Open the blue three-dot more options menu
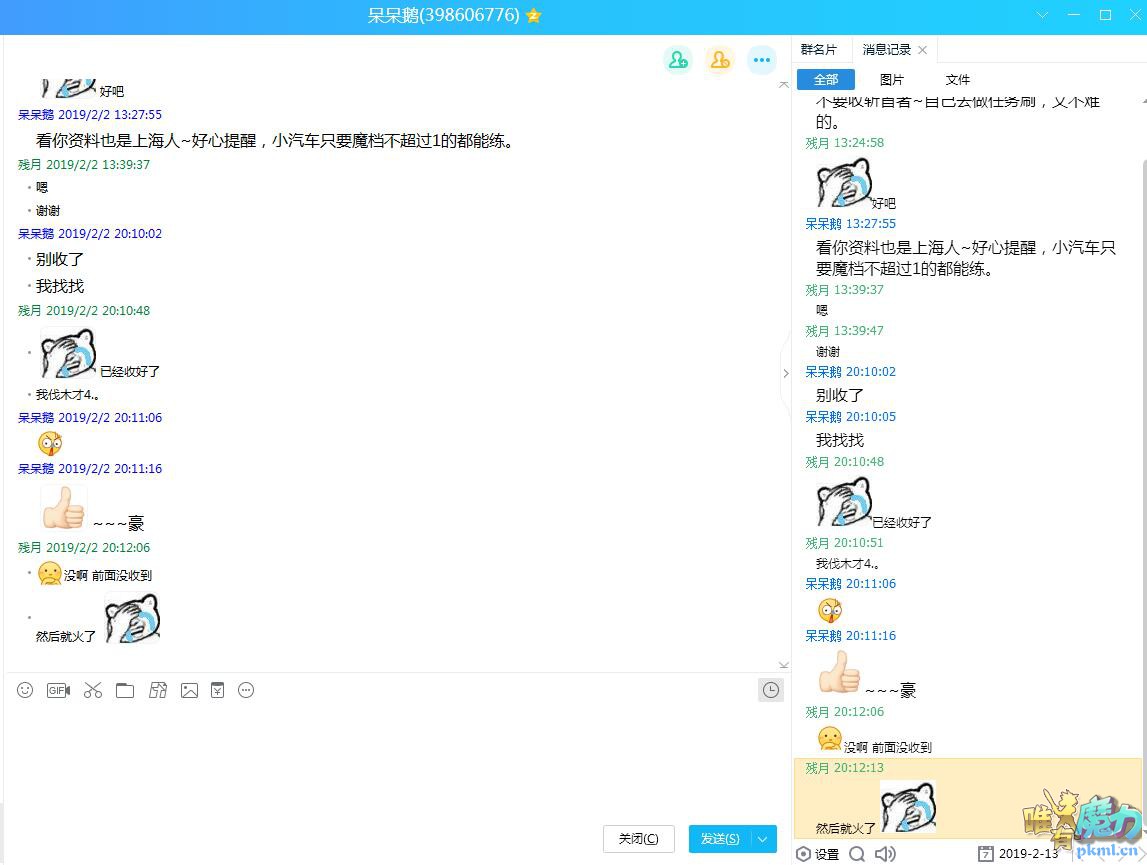Screen dimensions: 1147x865 pyautogui.click(x=762, y=60)
